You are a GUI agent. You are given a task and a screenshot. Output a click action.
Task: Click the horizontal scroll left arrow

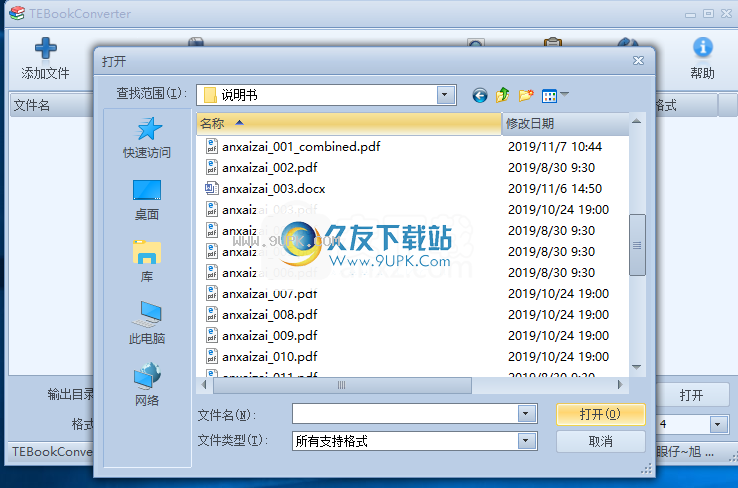(x=204, y=385)
